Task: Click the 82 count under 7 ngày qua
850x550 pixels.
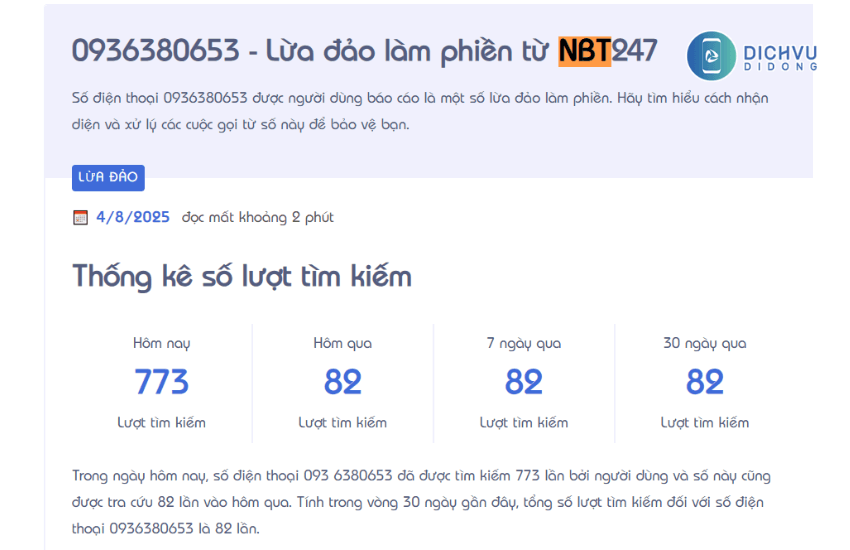Action: (524, 382)
